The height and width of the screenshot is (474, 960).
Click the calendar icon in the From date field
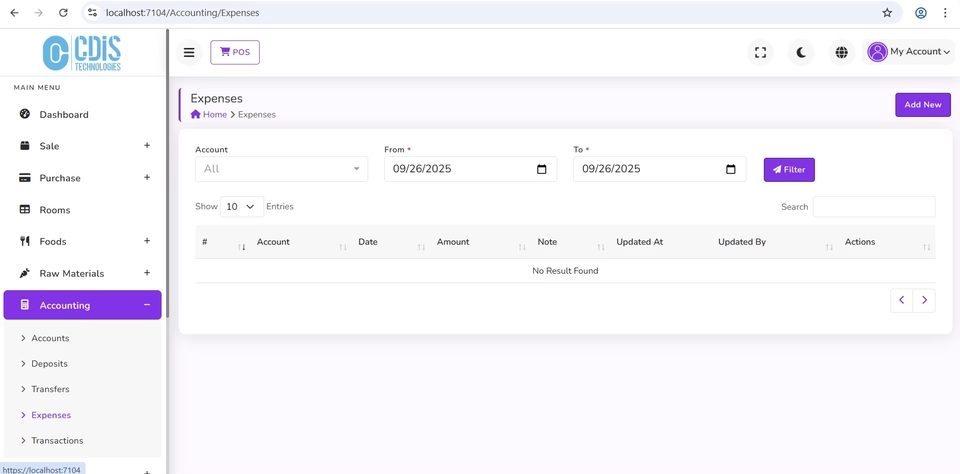542,169
